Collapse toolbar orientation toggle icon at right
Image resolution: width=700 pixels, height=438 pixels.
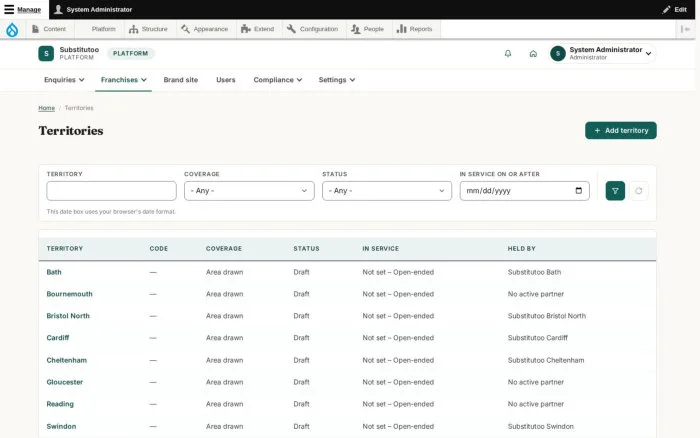(685, 29)
